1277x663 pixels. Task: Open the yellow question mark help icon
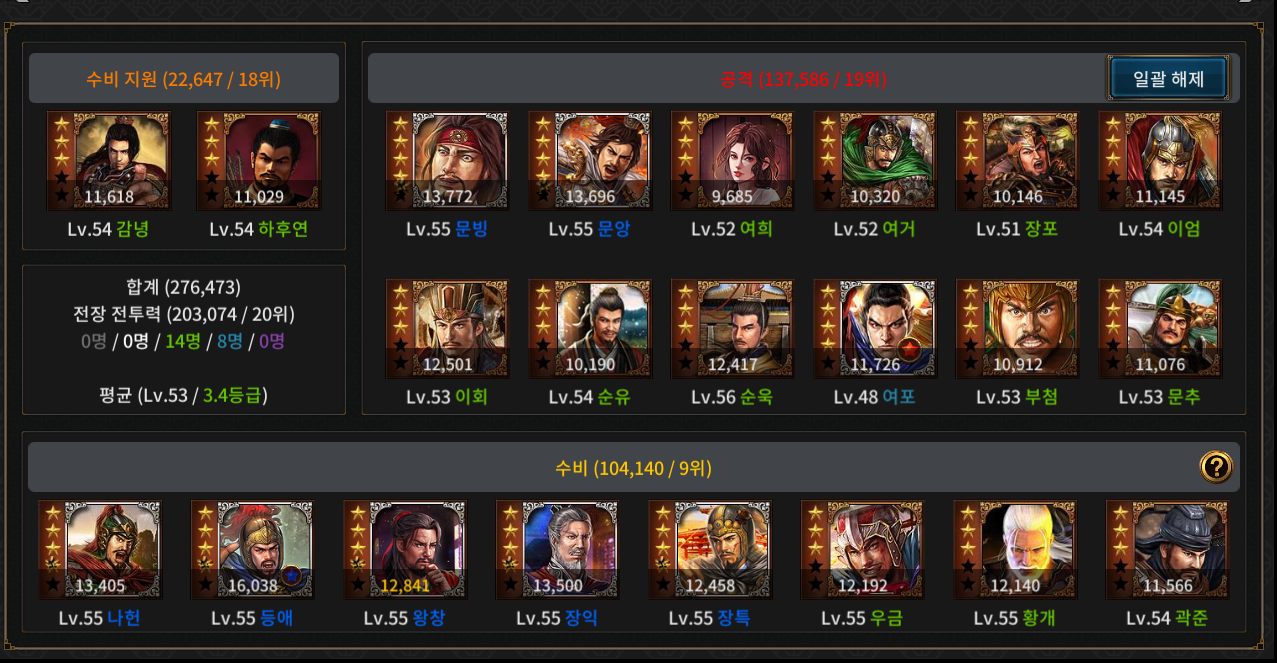(x=1216, y=467)
